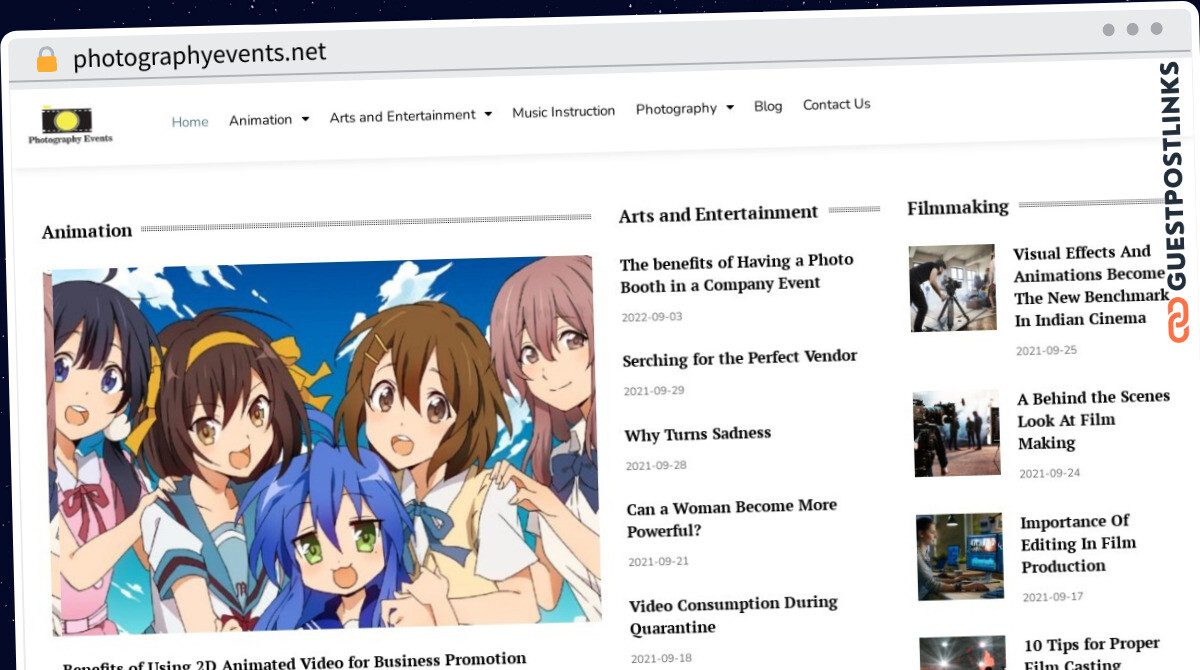This screenshot has height=670, width=1200.
Task: Expand the Photography menu dropdown arrow
Action: point(730,107)
